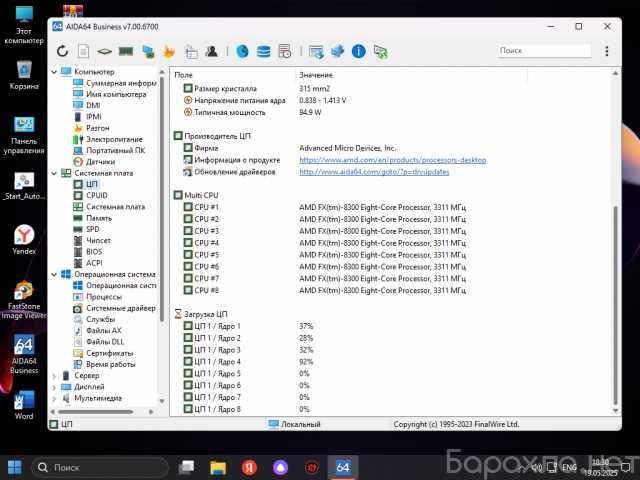
Task: Launch the flame stability test icon
Action: (169, 51)
